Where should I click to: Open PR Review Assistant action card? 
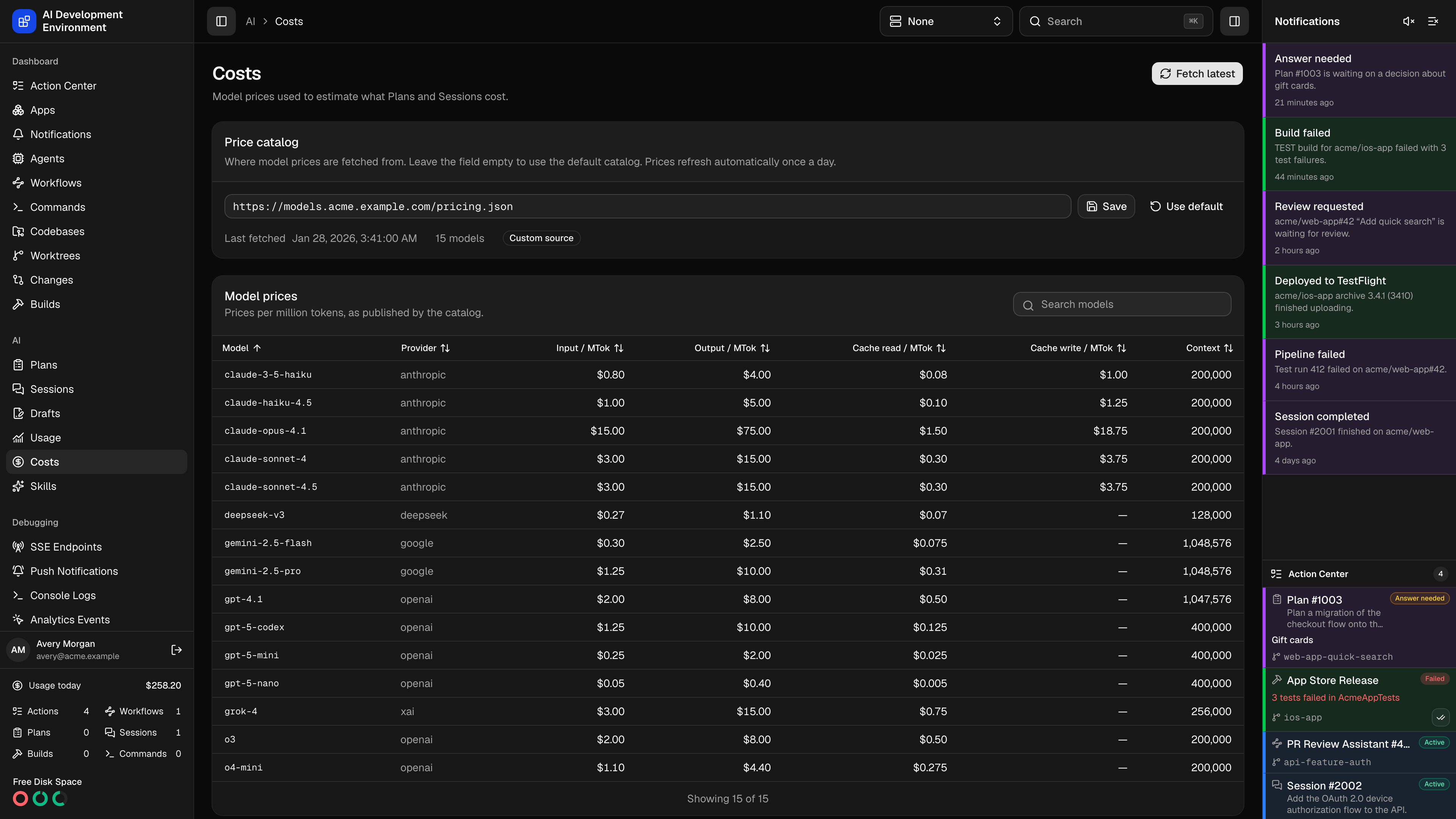pos(1359,752)
